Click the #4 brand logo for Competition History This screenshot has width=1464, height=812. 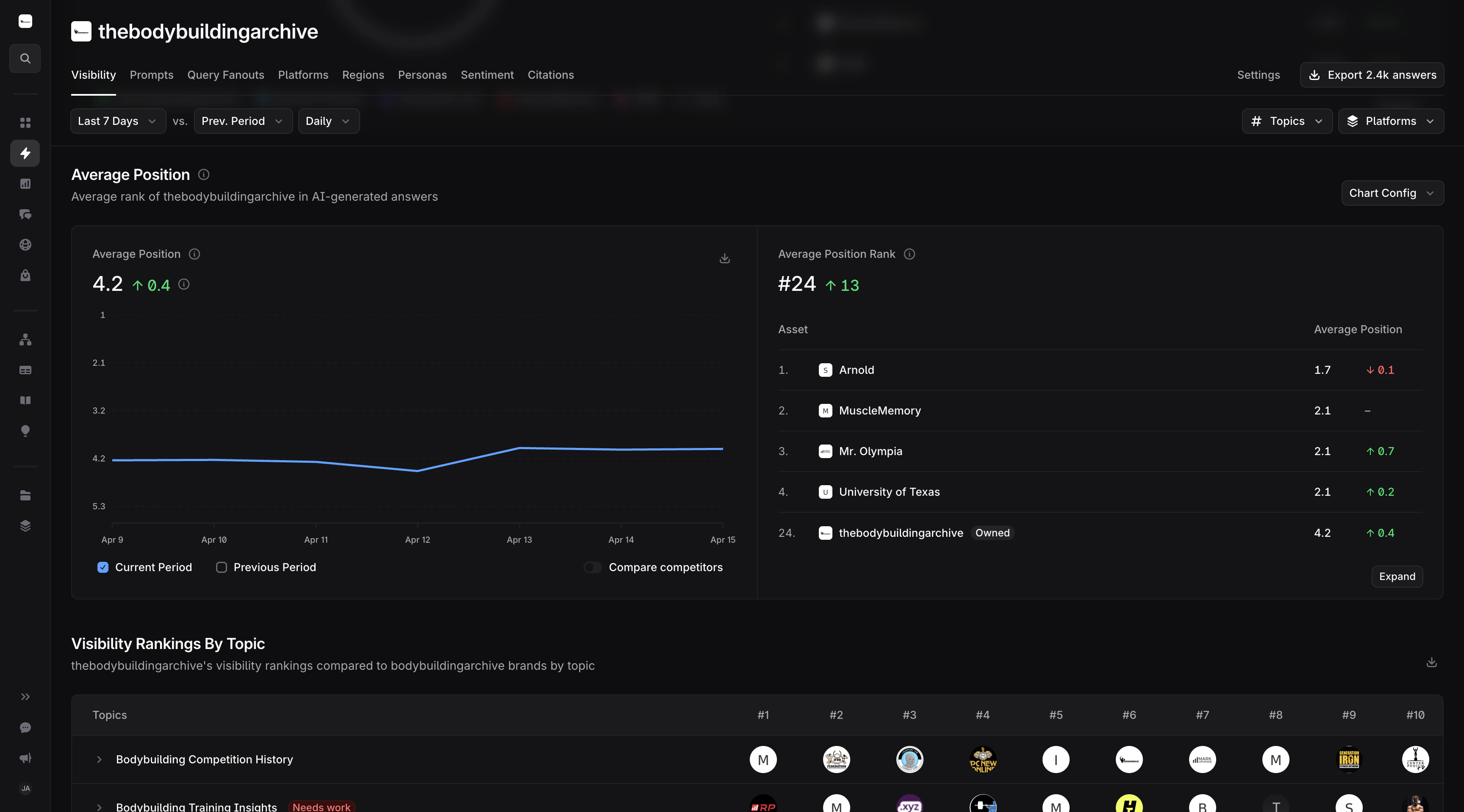click(x=983, y=760)
